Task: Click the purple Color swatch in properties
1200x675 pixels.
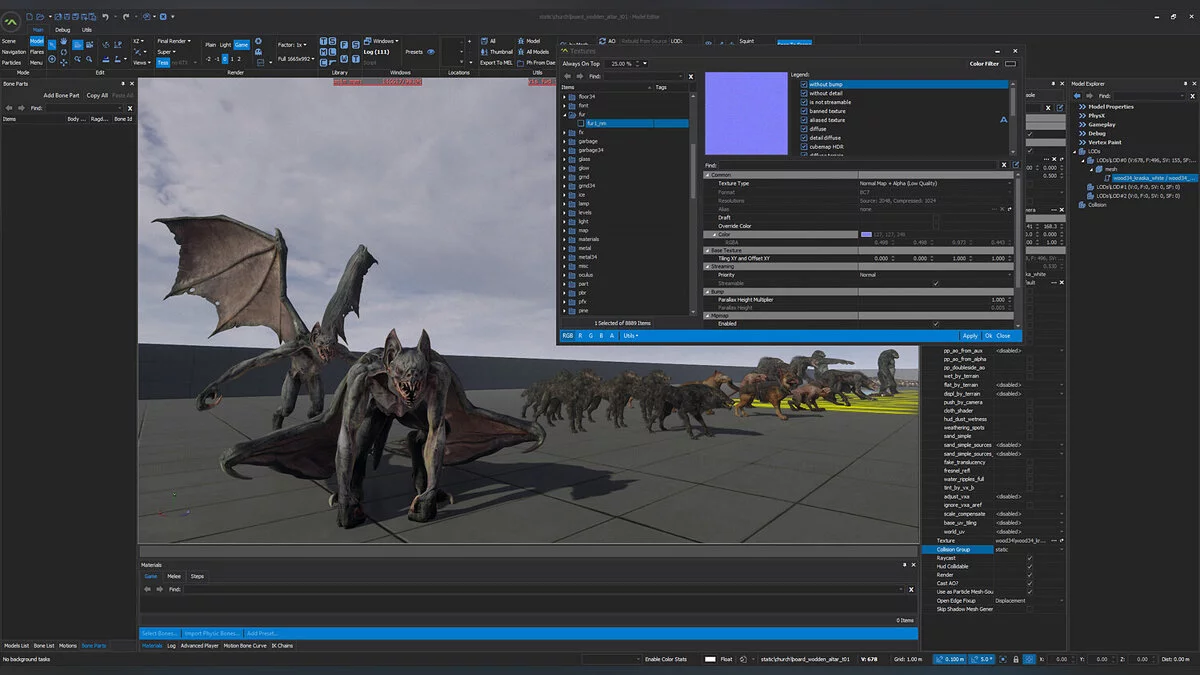Action: coord(866,234)
